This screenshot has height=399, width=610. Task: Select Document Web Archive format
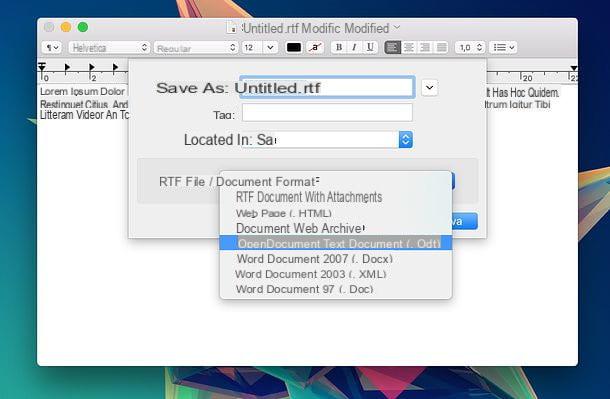[336, 228]
